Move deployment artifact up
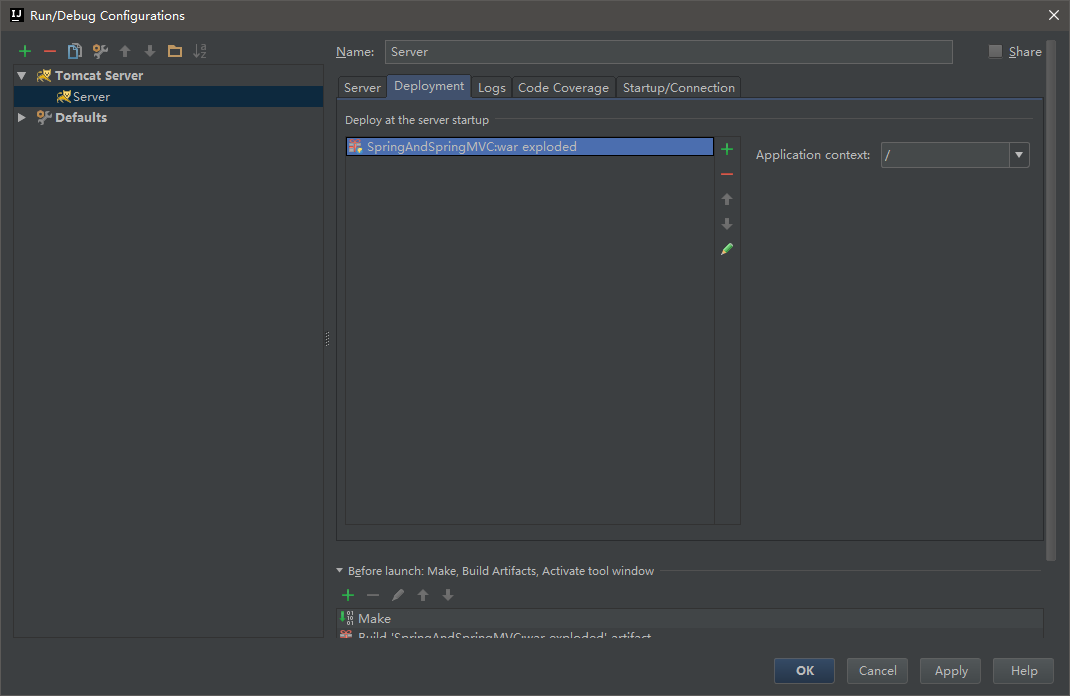This screenshot has height=696, width=1070. pos(727,199)
